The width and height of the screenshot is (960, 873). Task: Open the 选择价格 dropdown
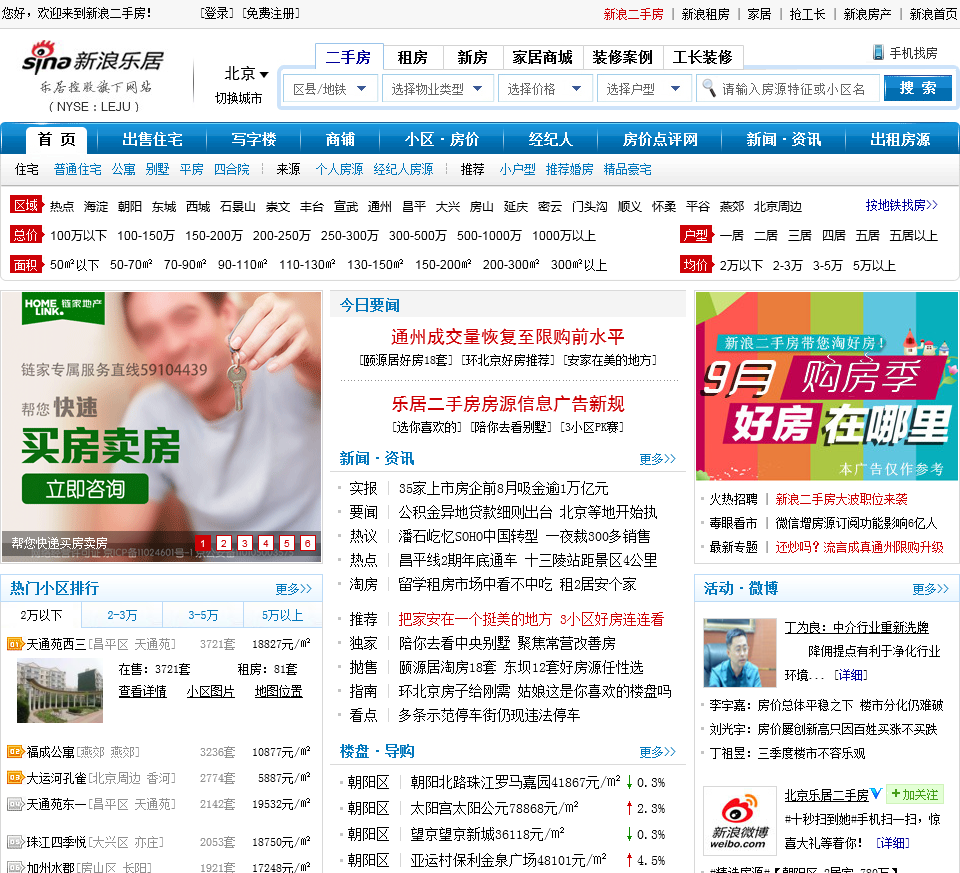pos(545,89)
